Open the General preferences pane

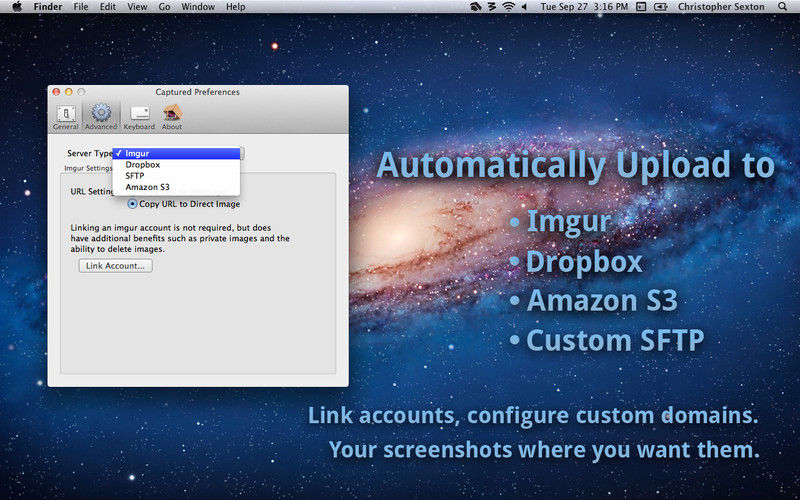[66, 117]
